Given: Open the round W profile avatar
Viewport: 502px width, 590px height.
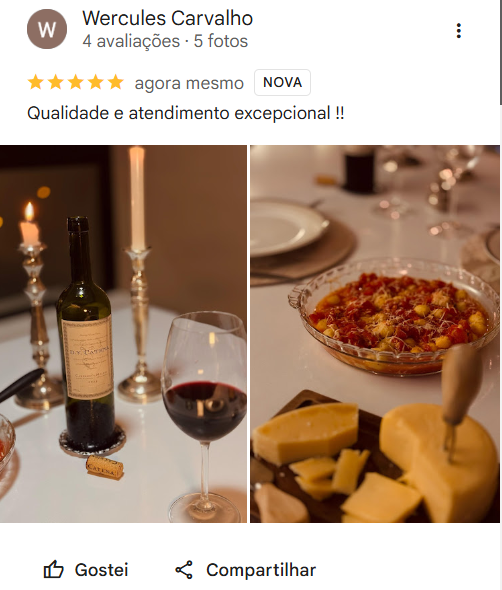Looking at the screenshot, I should click(47, 29).
